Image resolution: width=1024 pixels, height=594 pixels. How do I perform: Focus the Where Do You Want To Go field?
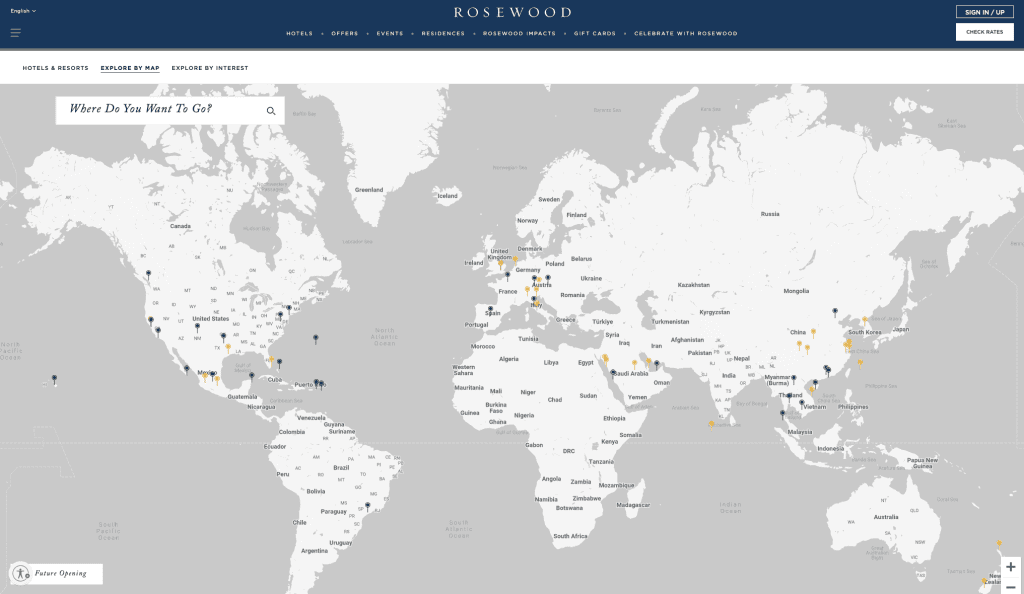click(170, 110)
